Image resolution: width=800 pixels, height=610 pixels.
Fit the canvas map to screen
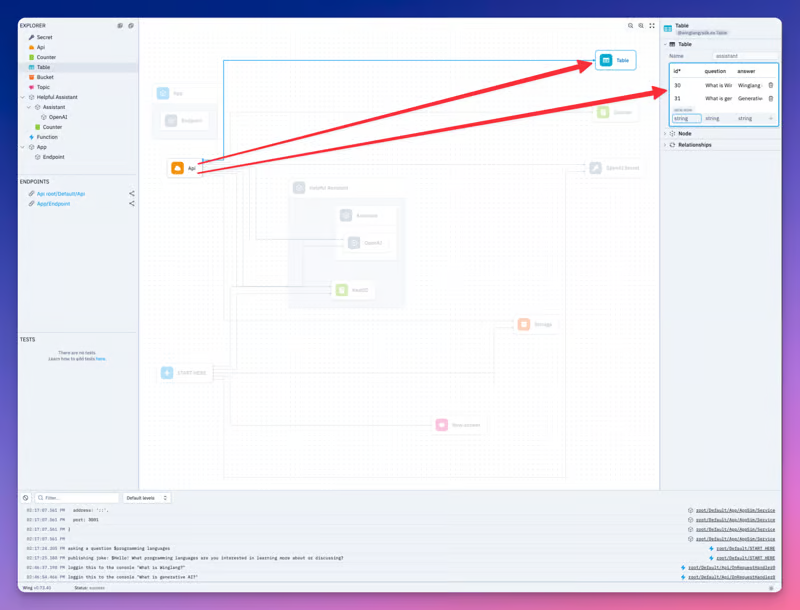point(652,26)
